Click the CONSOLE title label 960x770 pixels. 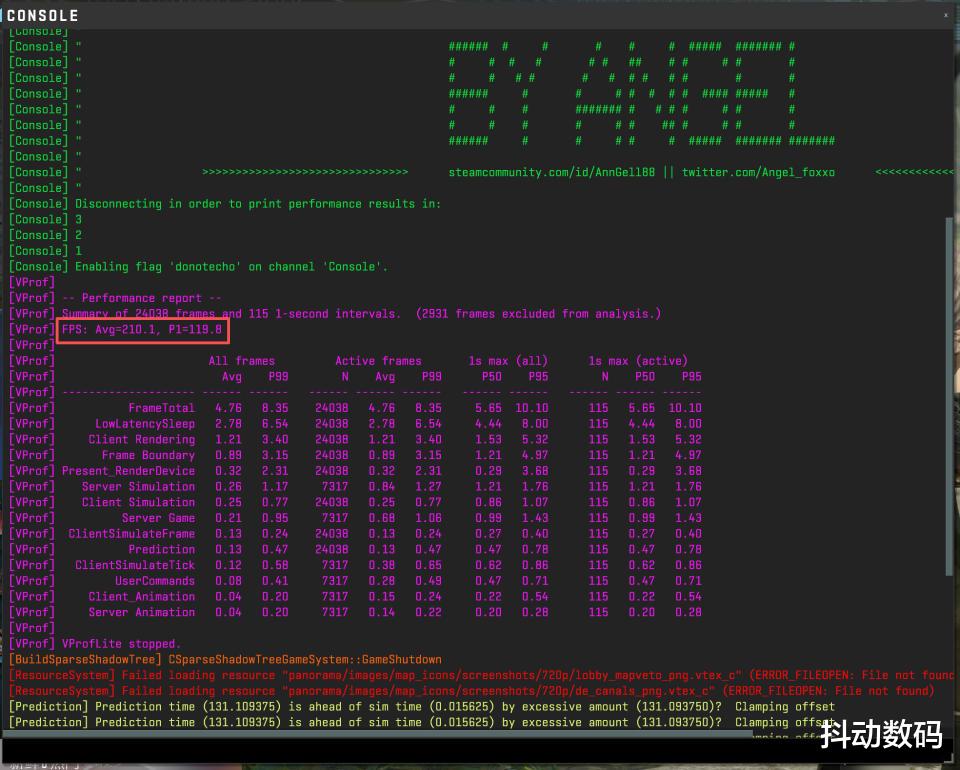[42, 15]
